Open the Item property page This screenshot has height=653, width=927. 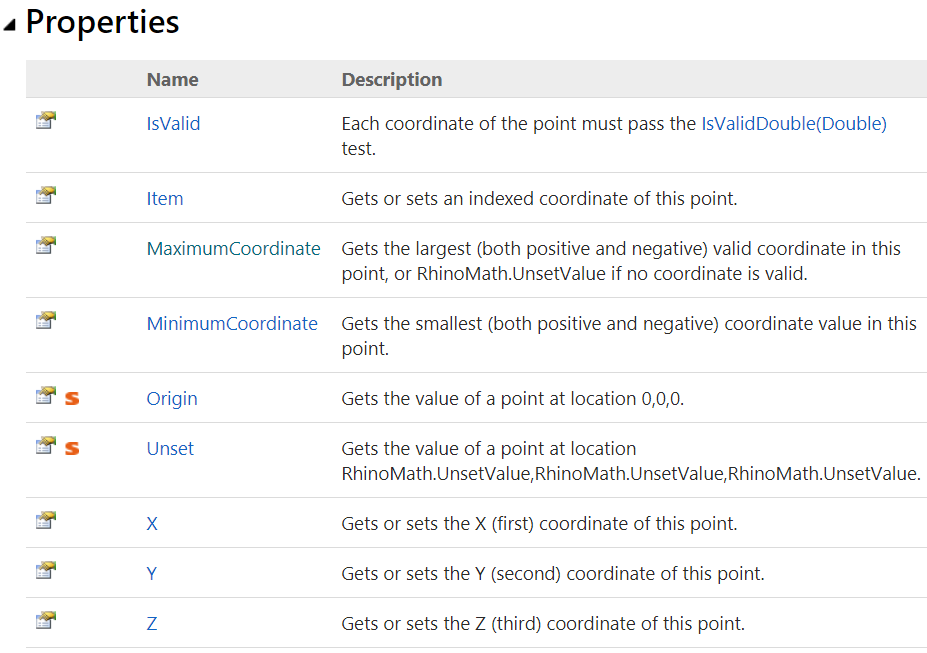click(165, 199)
